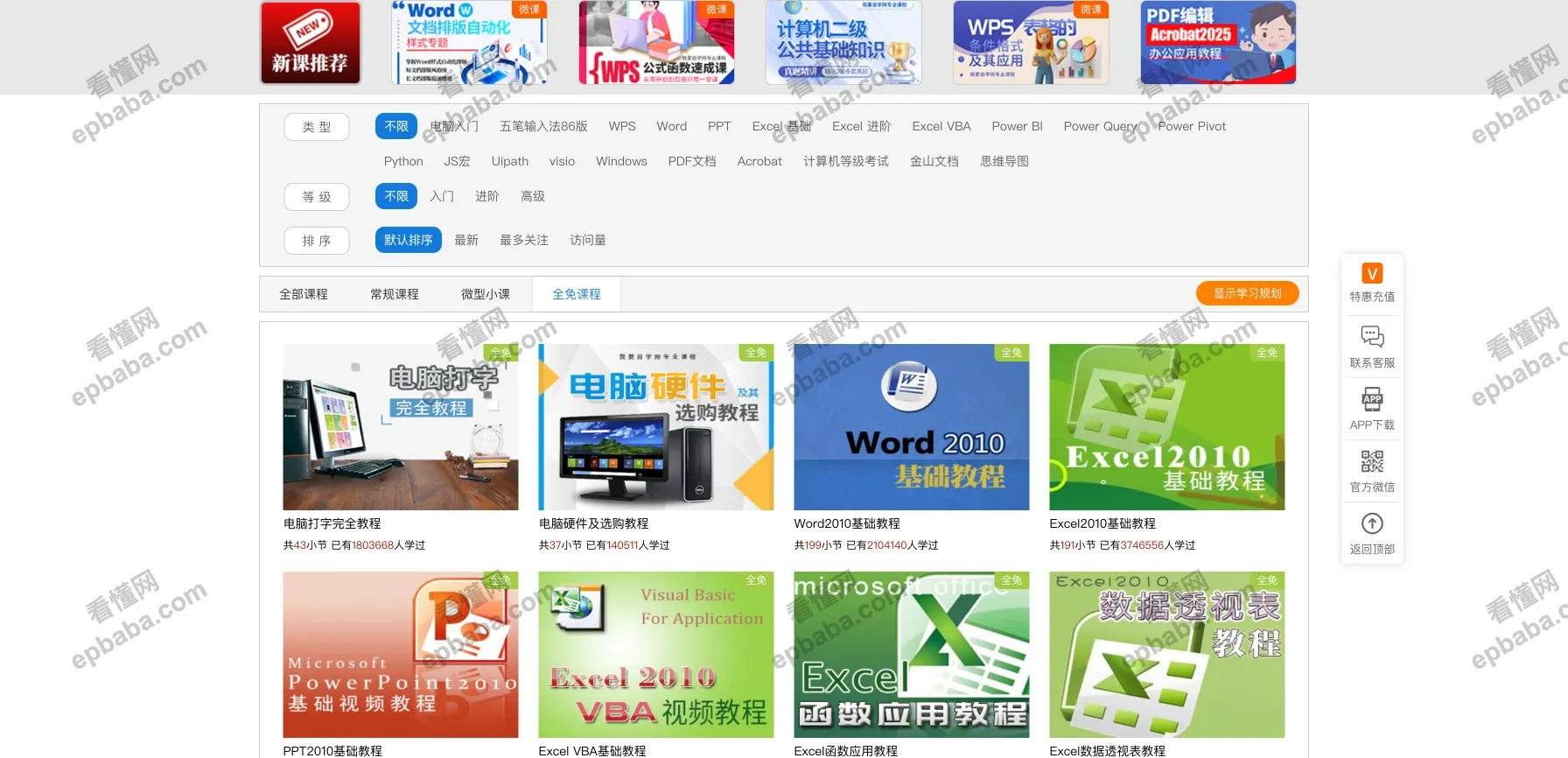This screenshot has height=758, width=1568.
Task: Click the 返回顶部 arrow icon
Action: (1372, 523)
